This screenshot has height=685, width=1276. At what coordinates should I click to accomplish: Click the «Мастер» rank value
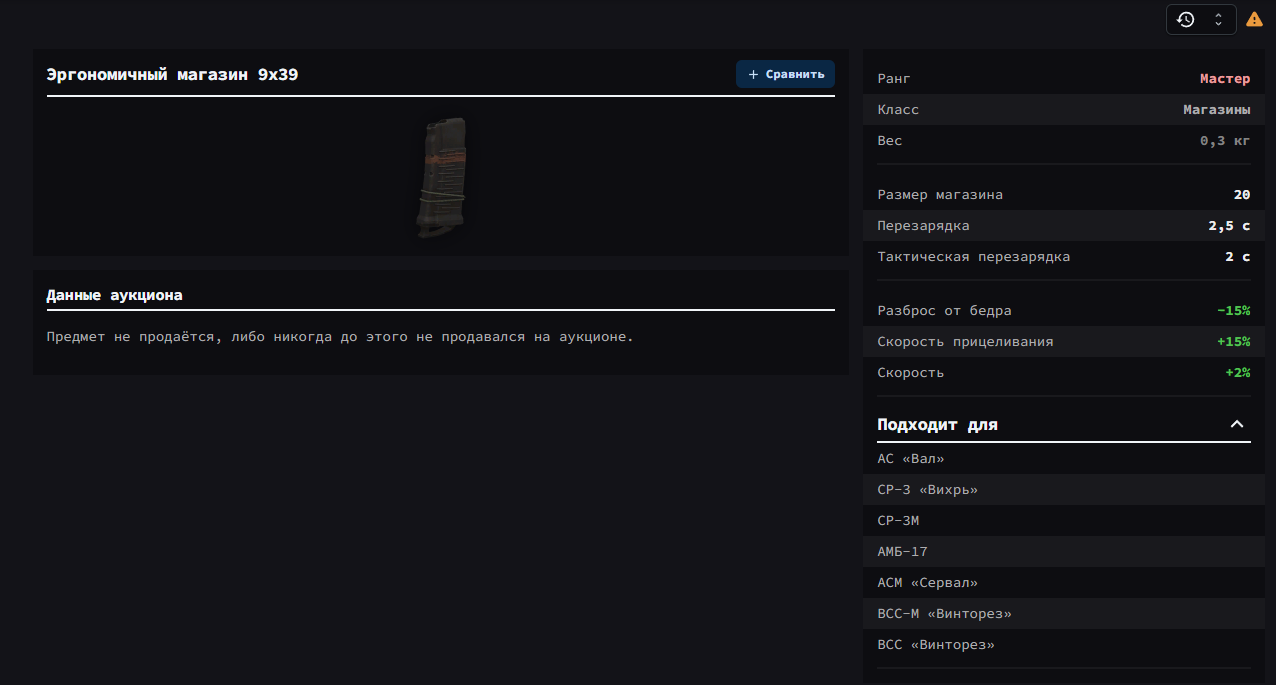1224,79
